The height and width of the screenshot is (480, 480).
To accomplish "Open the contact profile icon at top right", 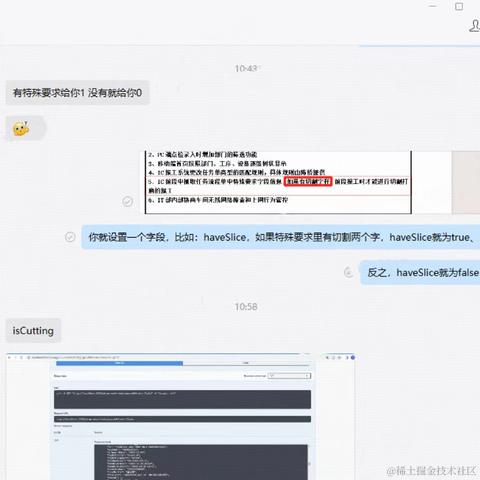I will (x=475, y=26).
